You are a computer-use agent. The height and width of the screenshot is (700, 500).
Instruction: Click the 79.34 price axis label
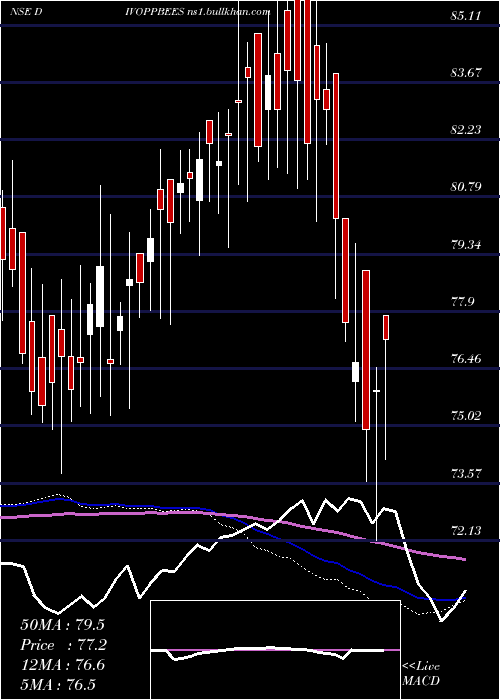pos(466,244)
